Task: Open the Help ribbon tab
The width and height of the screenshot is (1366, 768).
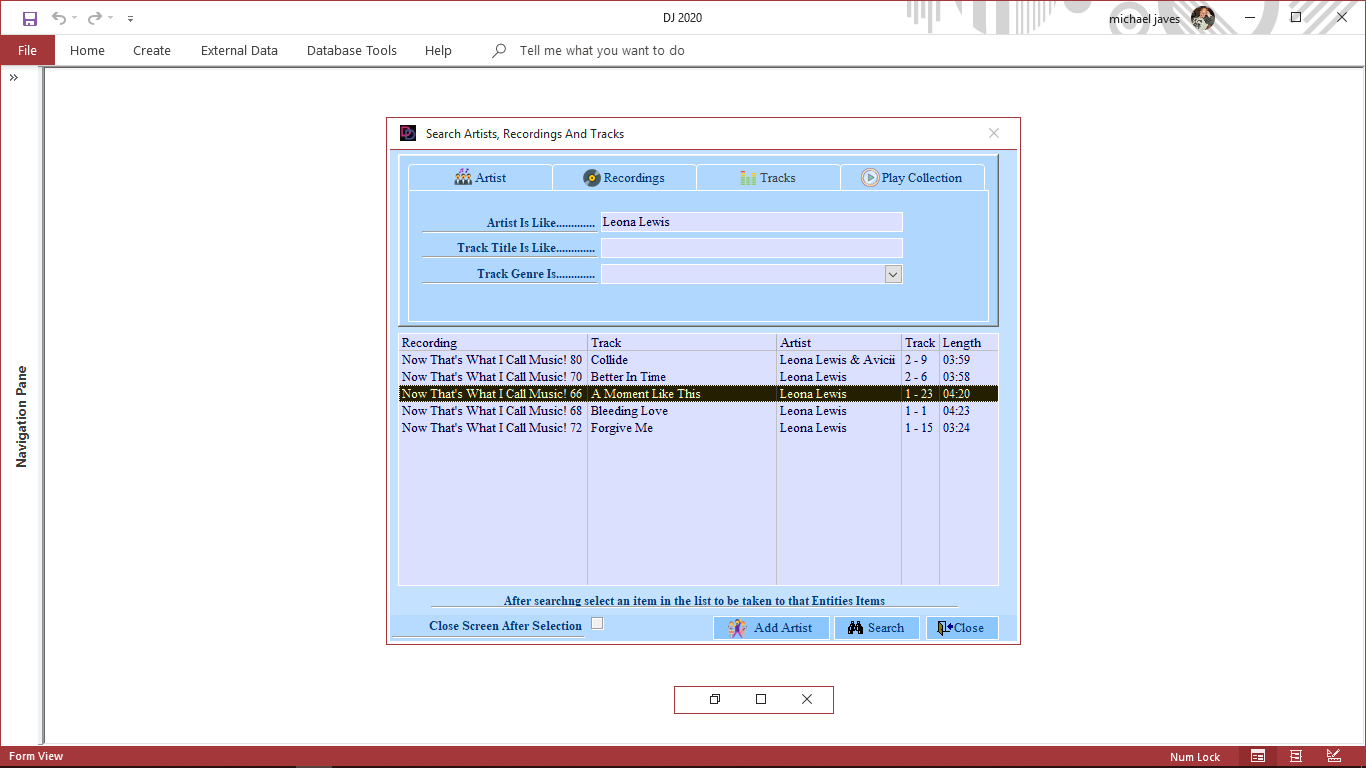Action: pos(438,50)
